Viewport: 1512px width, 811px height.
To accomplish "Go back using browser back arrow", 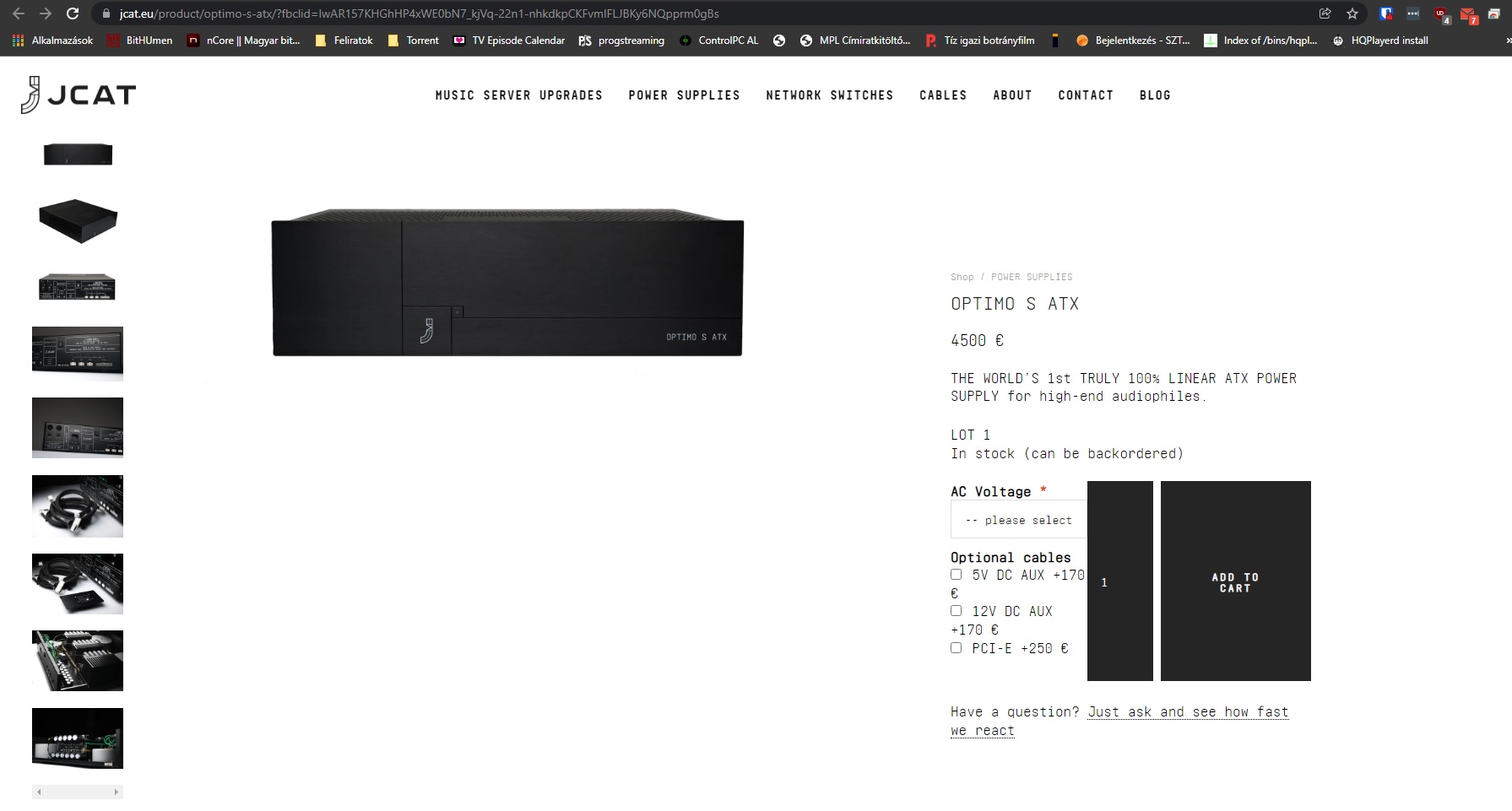I will (19, 14).
